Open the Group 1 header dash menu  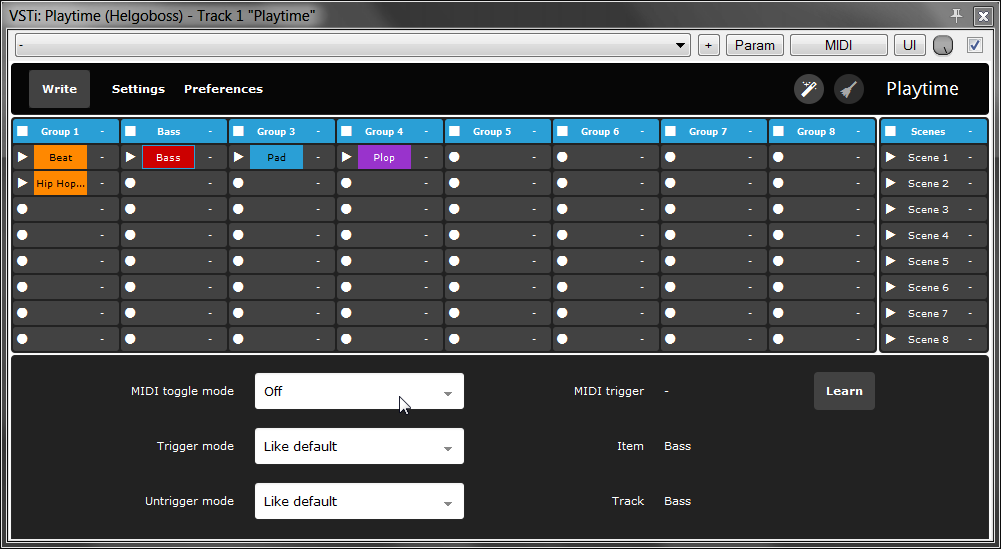coord(102,131)
